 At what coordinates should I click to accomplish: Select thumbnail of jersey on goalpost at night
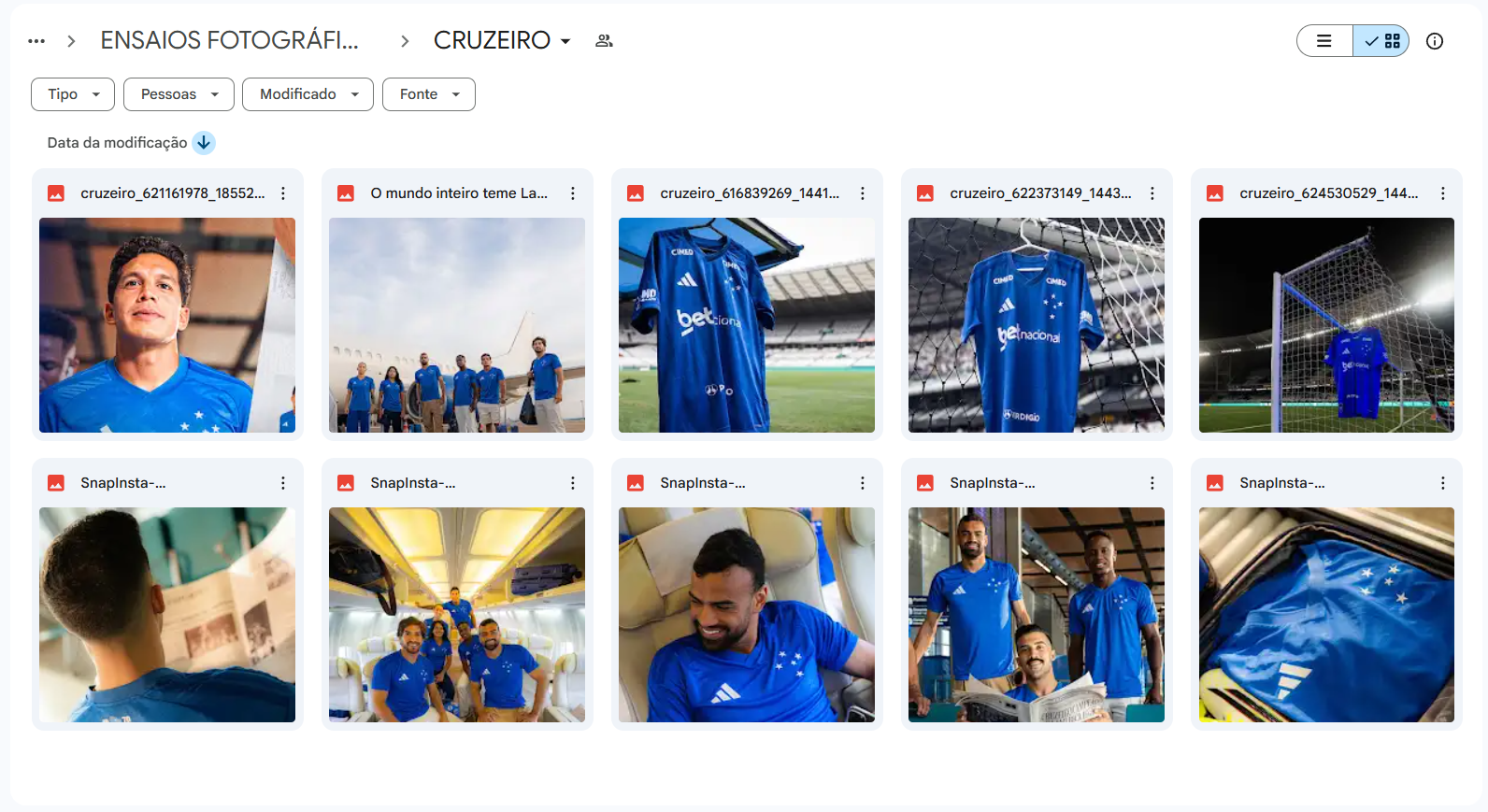click(x=1326, y=325)
